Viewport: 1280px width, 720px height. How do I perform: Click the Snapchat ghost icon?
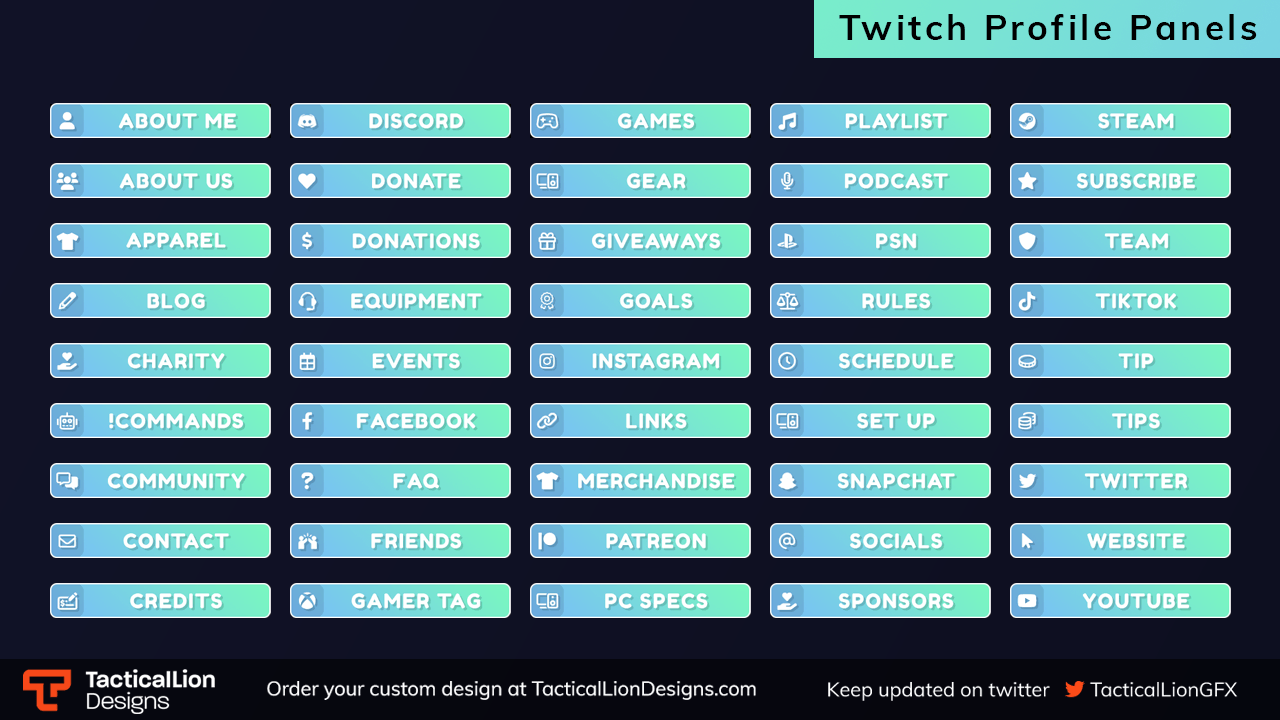[x=787, y=481]
